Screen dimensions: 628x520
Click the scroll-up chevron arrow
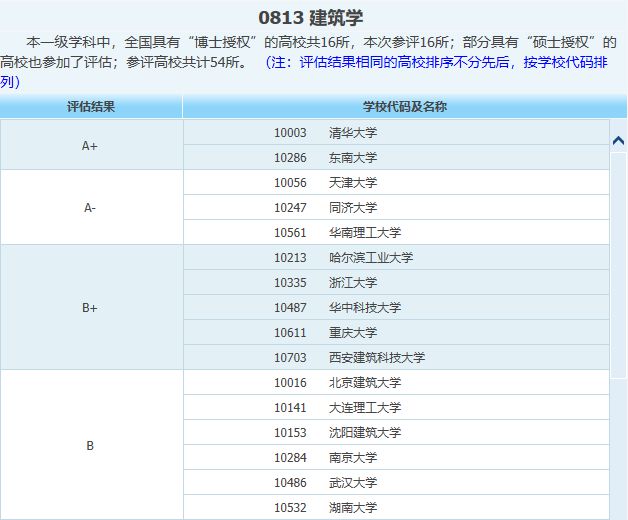pyautogui.click(x=618, y=141)
